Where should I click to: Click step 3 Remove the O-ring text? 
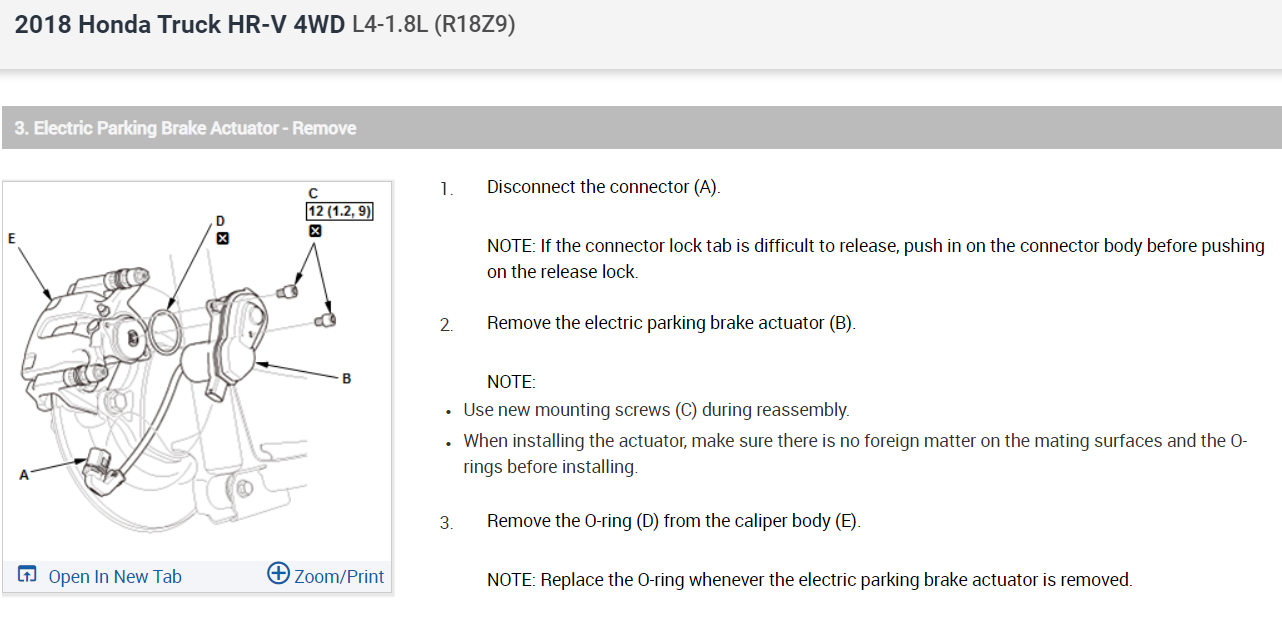pyautogui.click(x=673, y=521)
